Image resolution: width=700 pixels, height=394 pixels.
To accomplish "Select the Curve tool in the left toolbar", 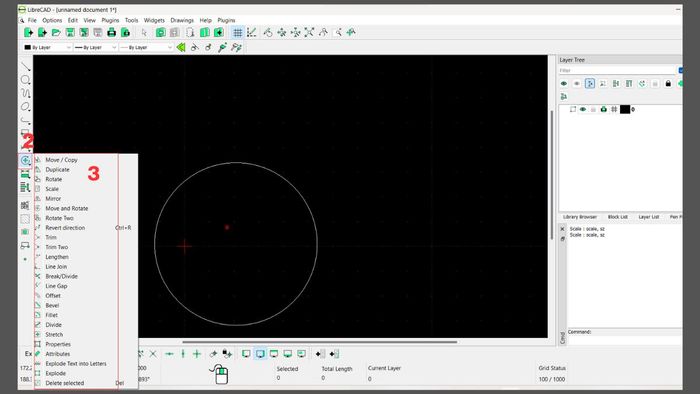I will [25, 93].
